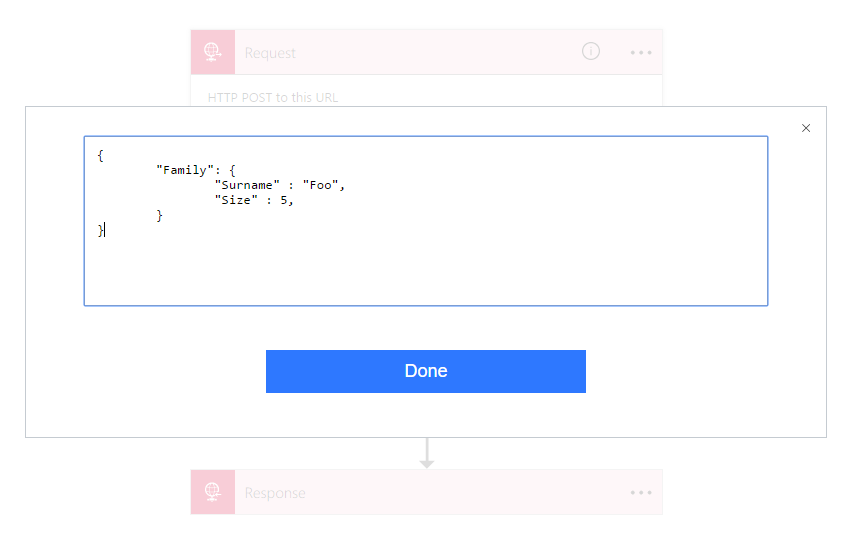Place cursor on the "Foo" value

coord(321,185)
